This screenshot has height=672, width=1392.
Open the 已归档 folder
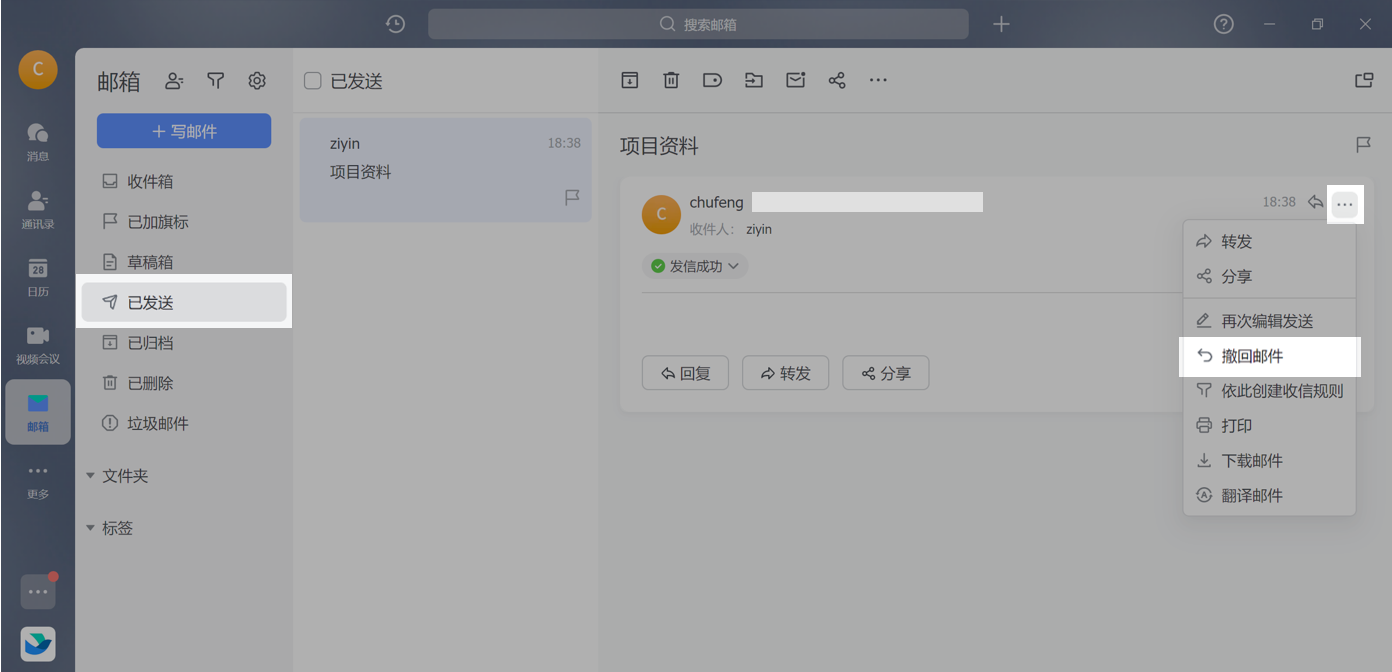184,343
